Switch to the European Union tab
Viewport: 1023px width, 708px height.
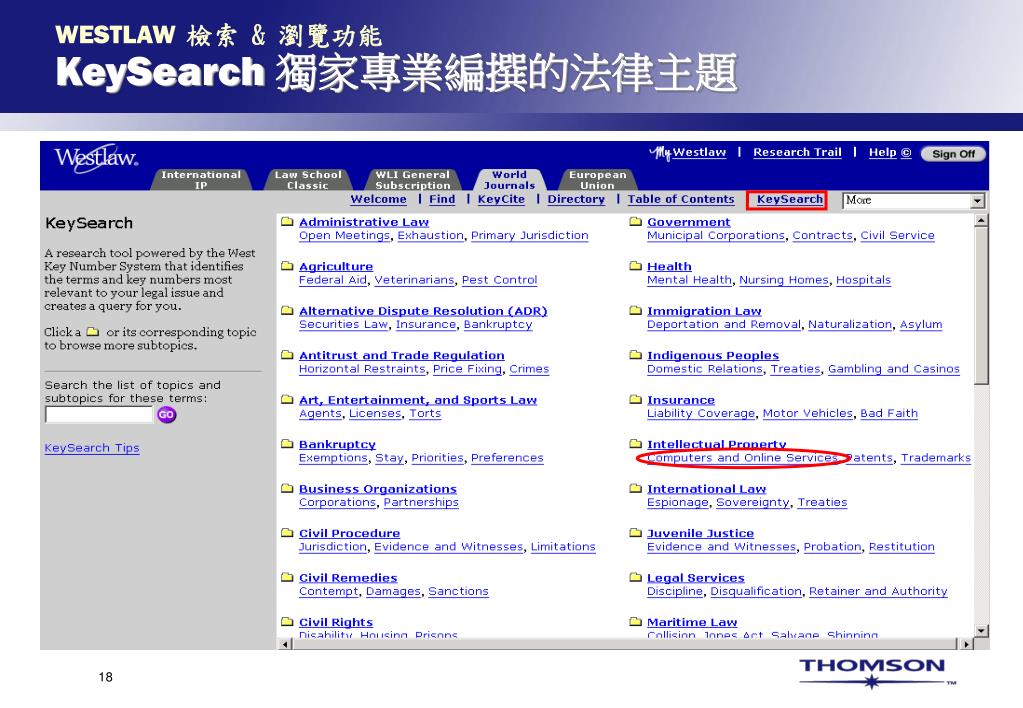click(598, 179)
